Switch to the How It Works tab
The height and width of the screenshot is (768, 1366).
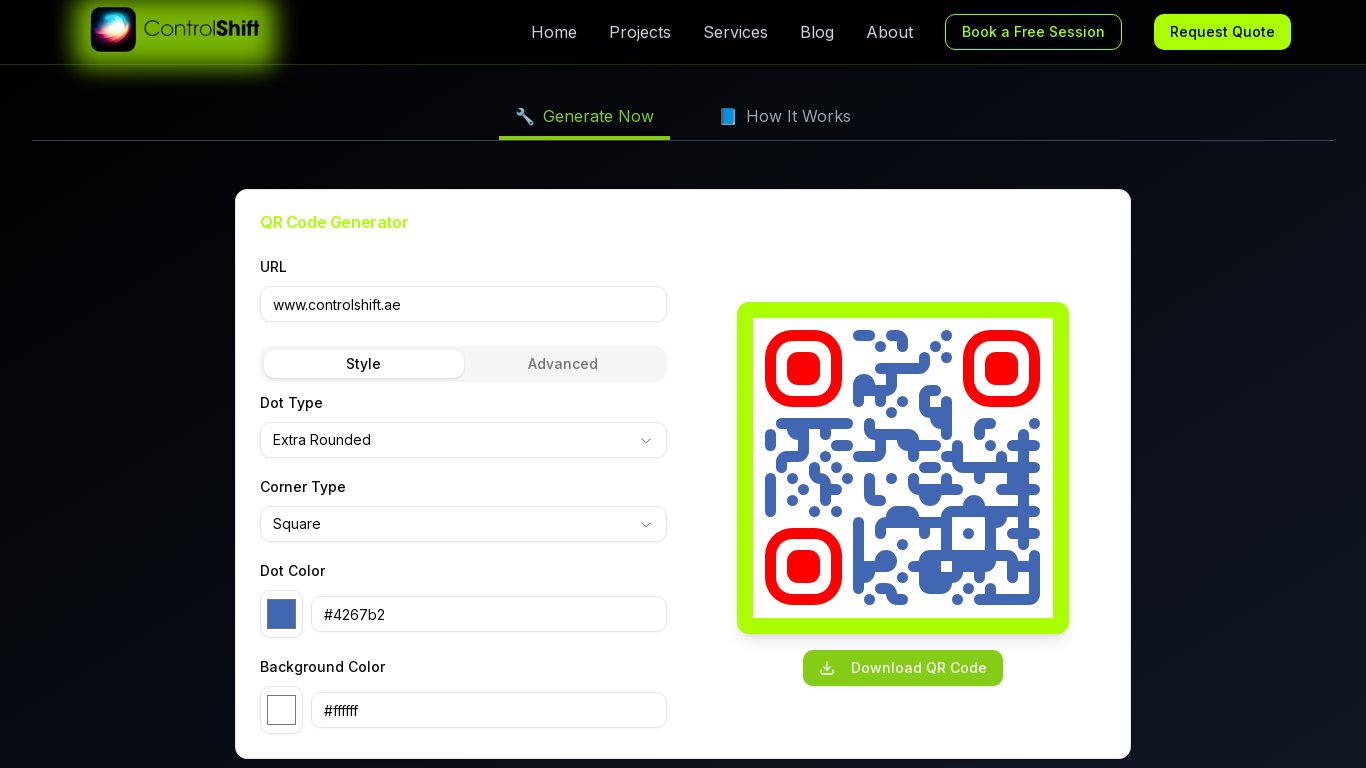tap(785, 117)
